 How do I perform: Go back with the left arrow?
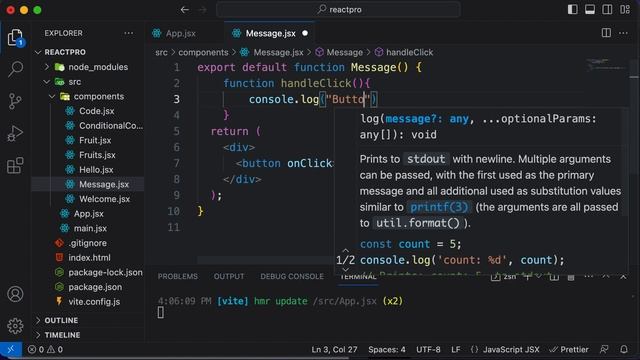click(184, 9)
